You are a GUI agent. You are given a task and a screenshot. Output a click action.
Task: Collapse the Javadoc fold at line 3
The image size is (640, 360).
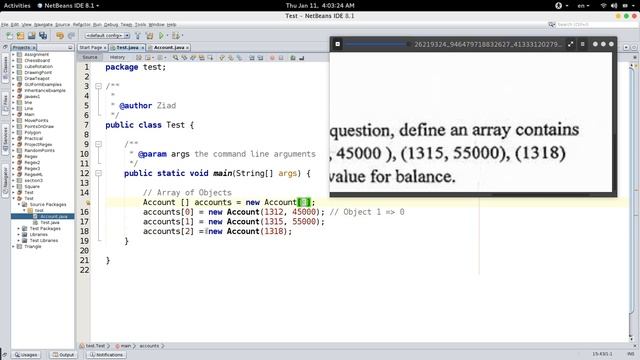point(98,86)
